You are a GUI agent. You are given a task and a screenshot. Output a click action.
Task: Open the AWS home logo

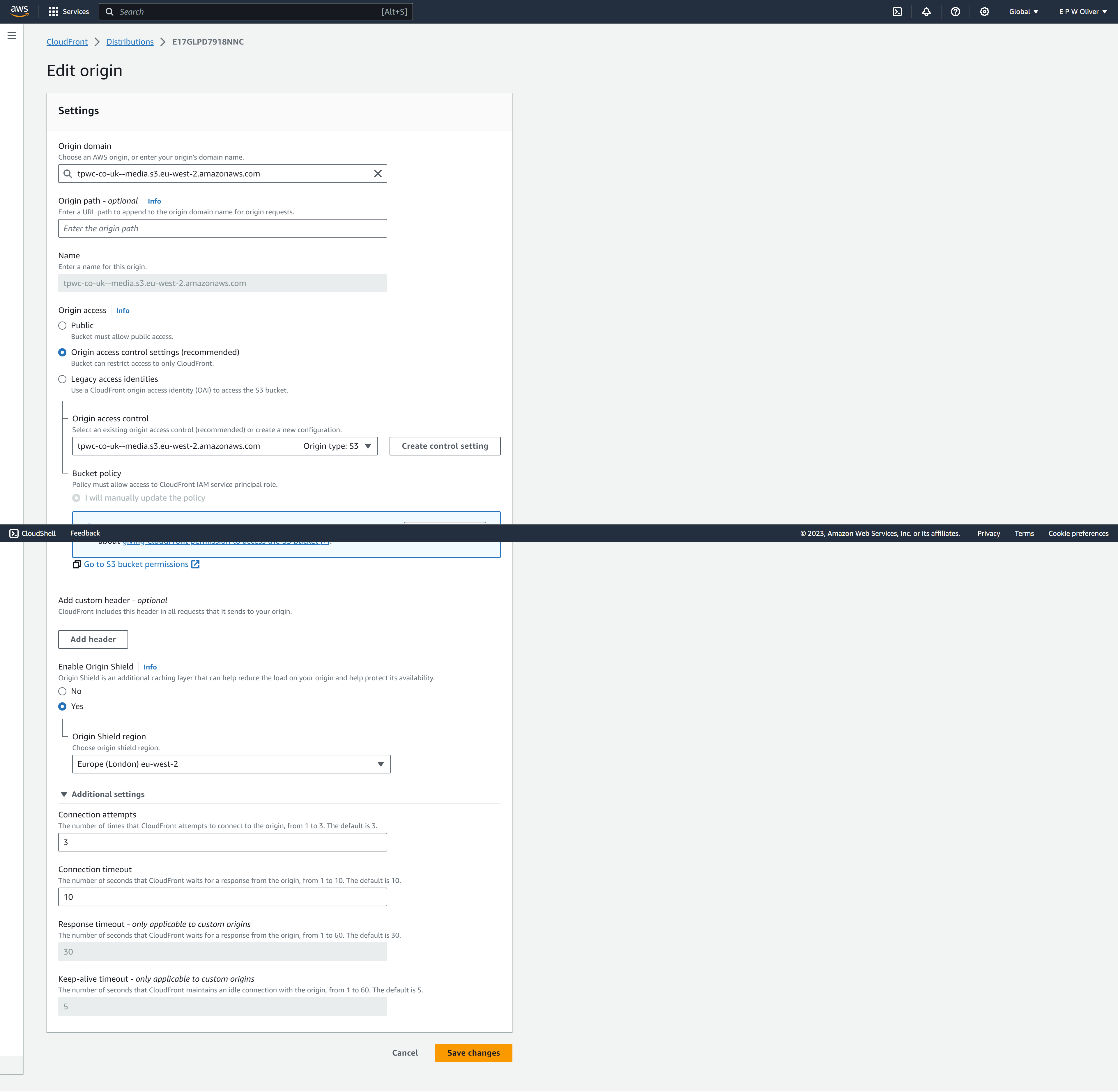[20, 11]
